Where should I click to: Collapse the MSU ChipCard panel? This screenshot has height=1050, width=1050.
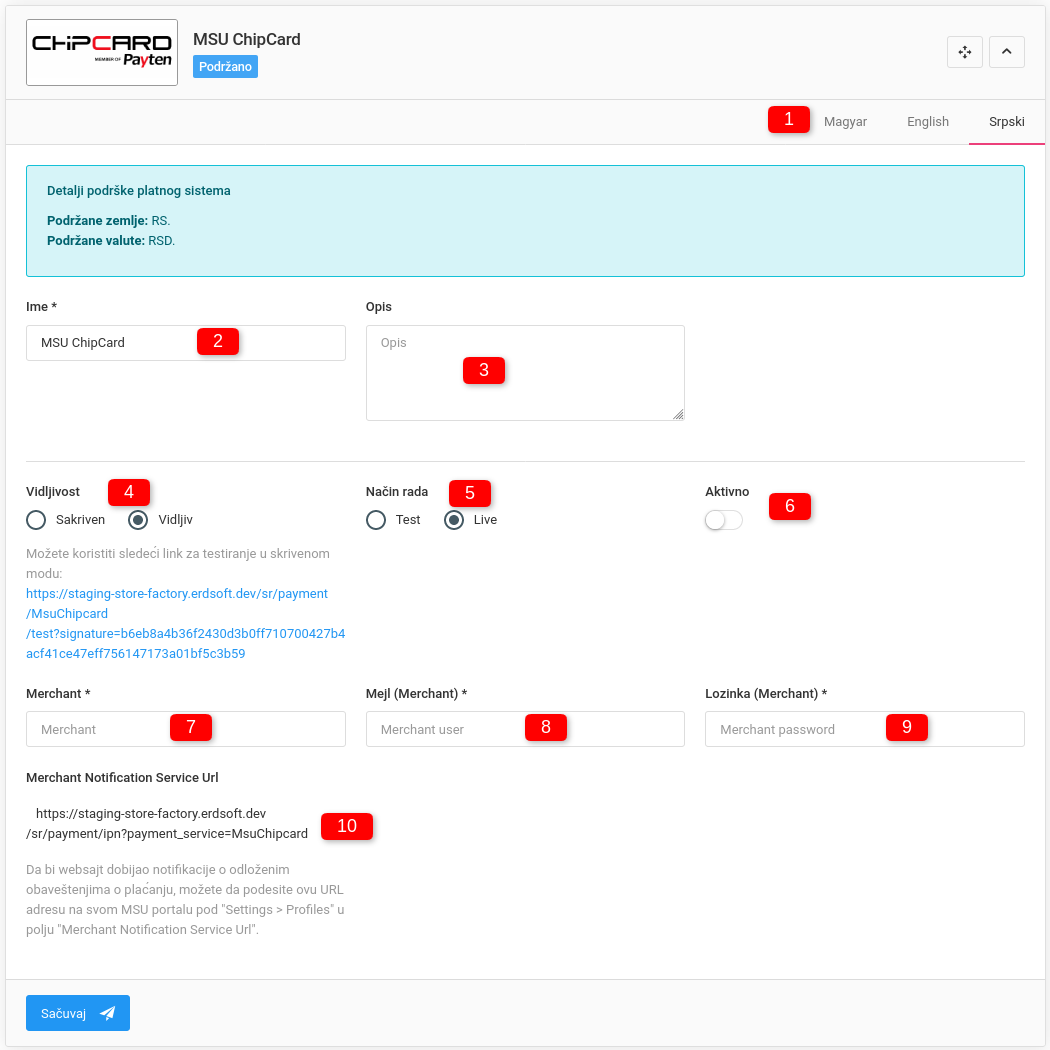(x=1007, y=52)
